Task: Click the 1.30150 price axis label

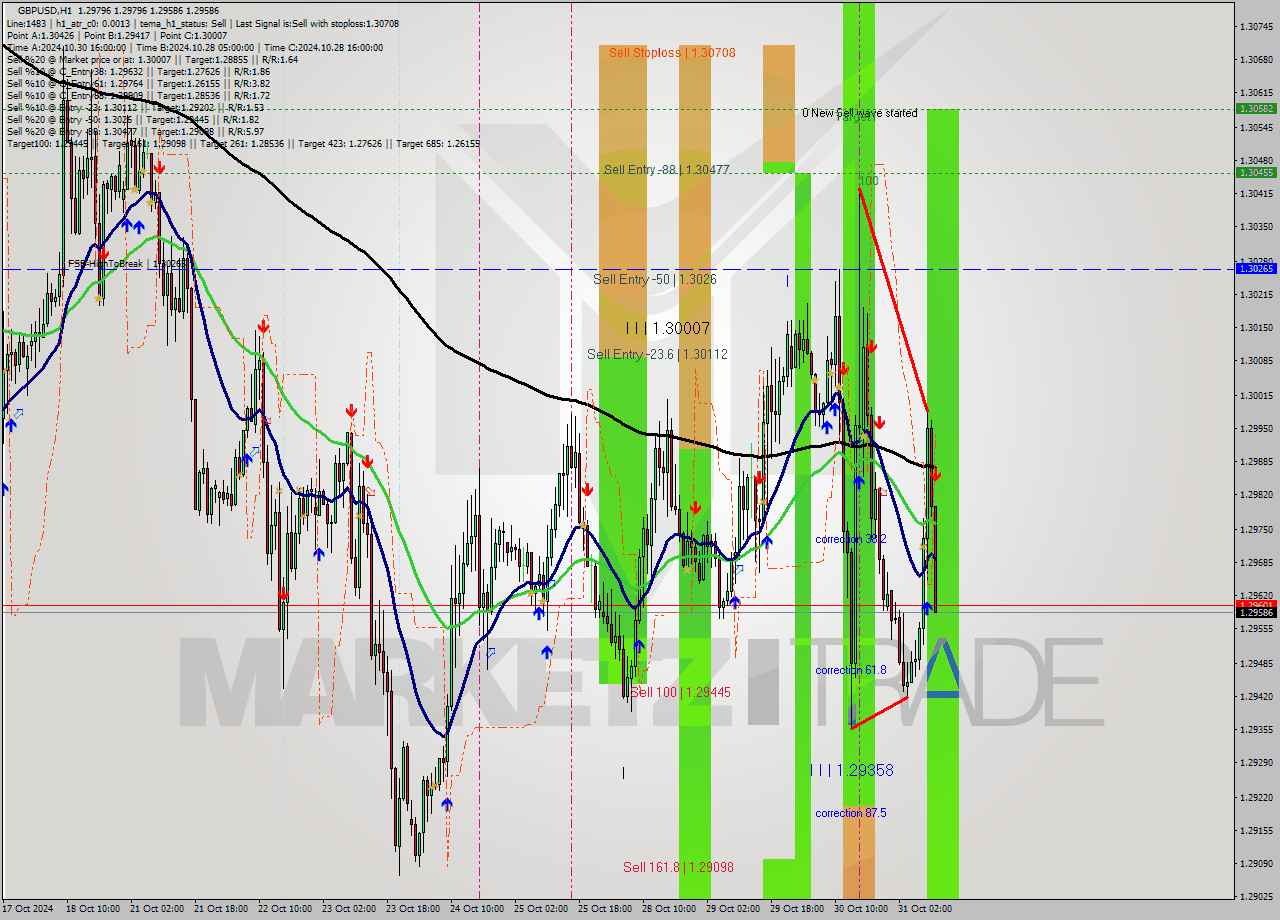Action: coord(1256,327)
